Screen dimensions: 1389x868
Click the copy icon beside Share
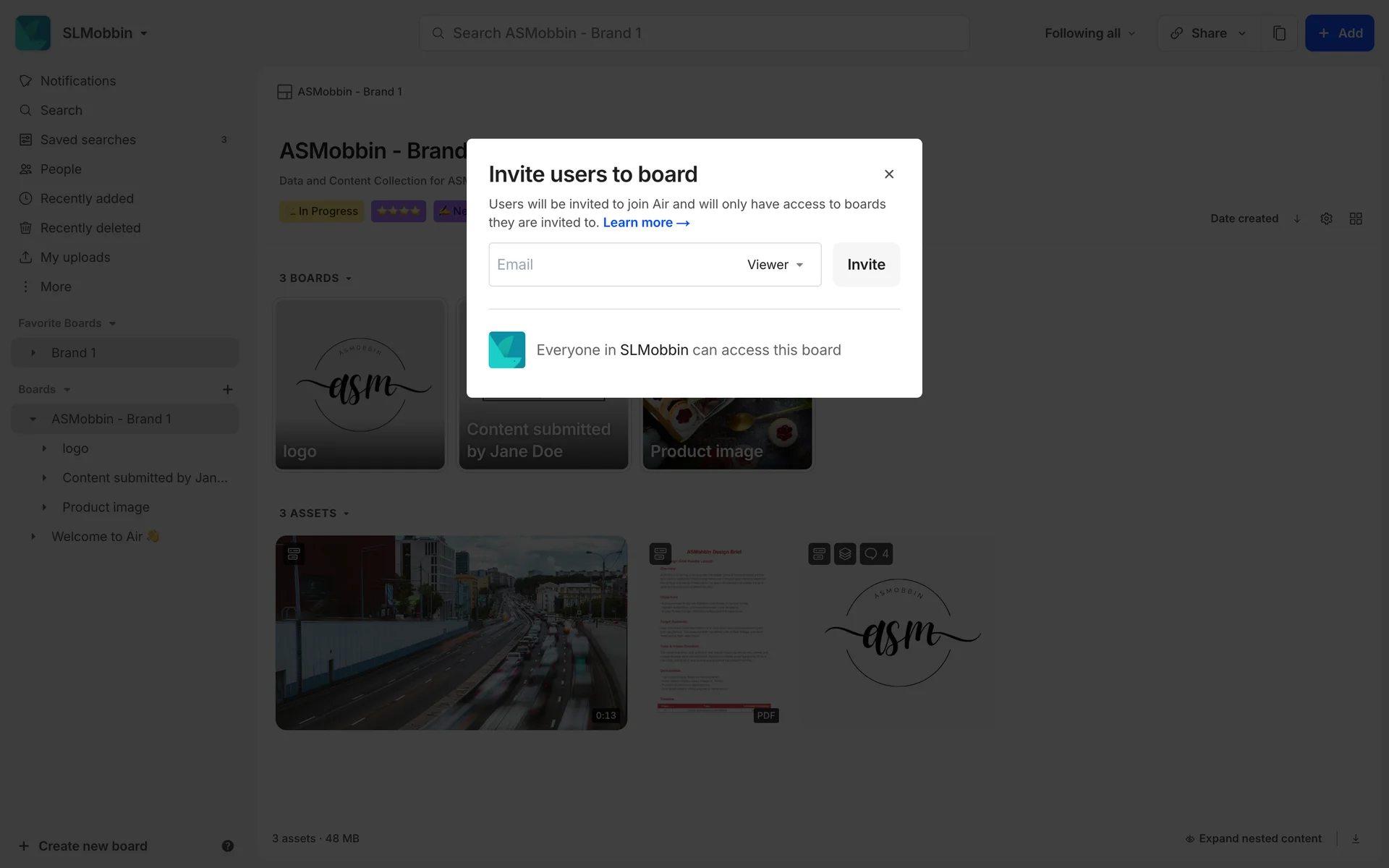click(x=1279, y=33)
